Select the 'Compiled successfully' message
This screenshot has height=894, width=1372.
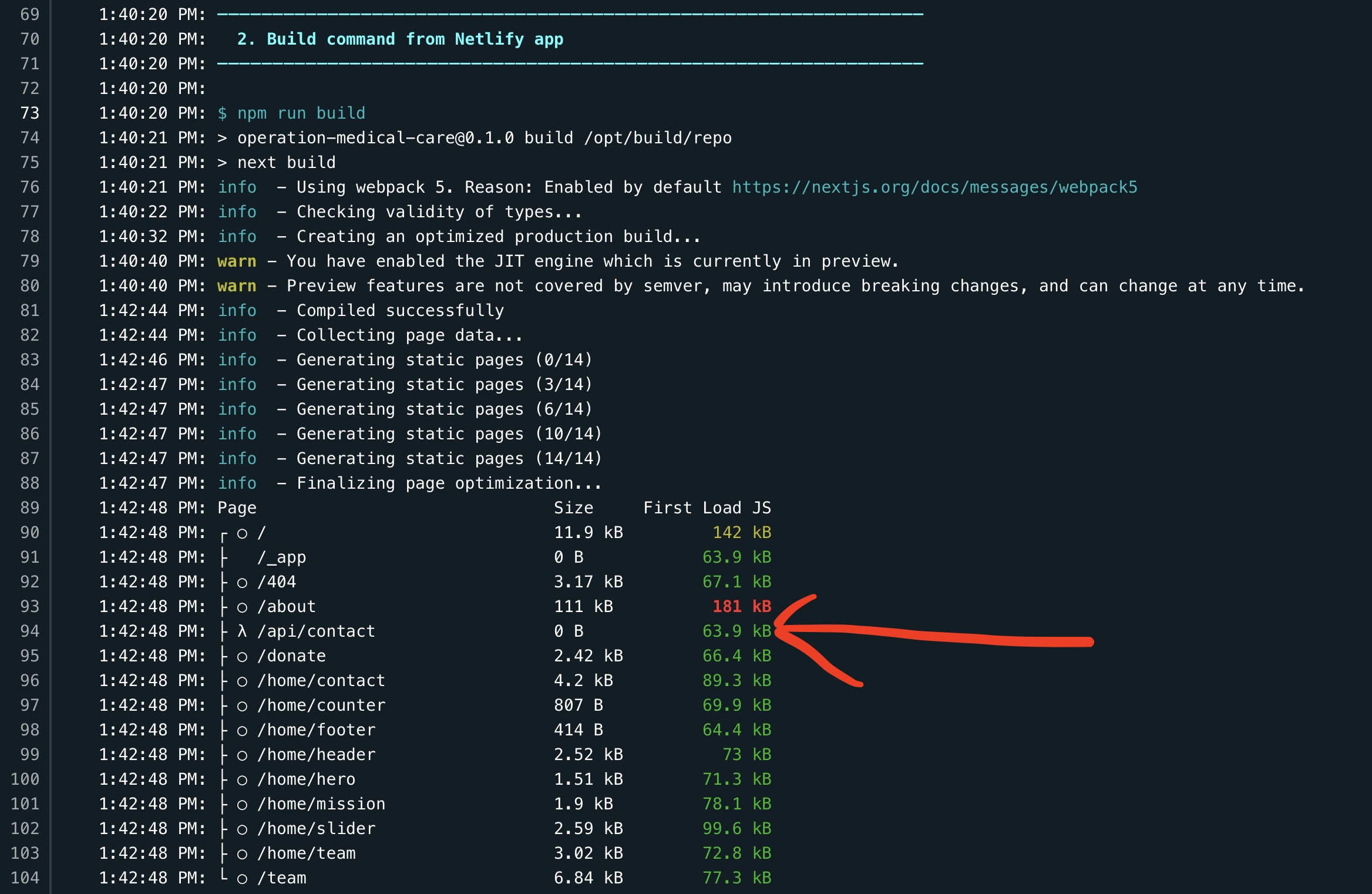(x=401, y=311)
